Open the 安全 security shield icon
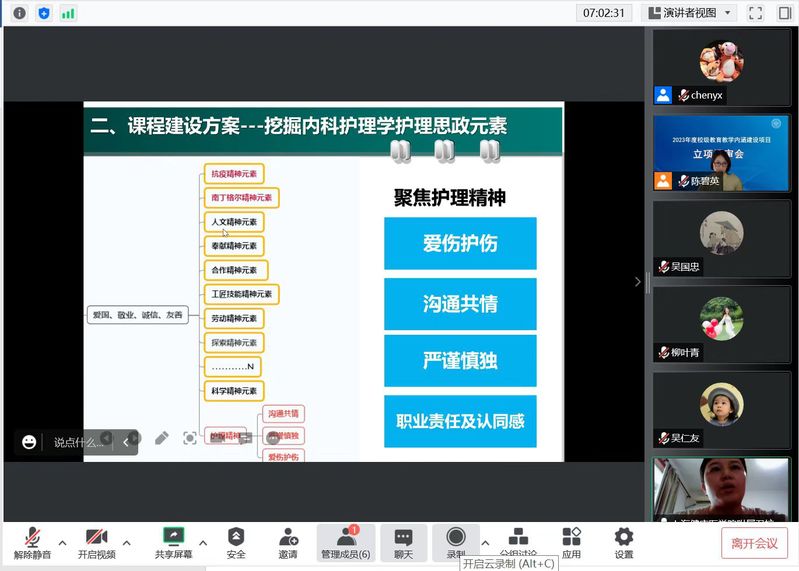 (236, 543)
